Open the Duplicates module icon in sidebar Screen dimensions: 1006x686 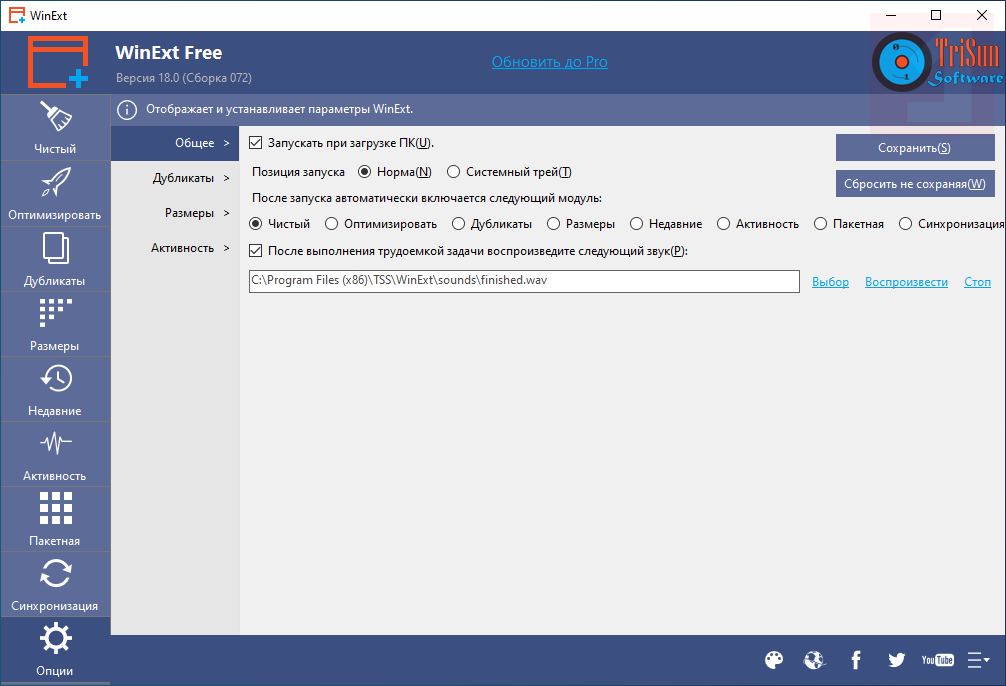click(56, 248)
